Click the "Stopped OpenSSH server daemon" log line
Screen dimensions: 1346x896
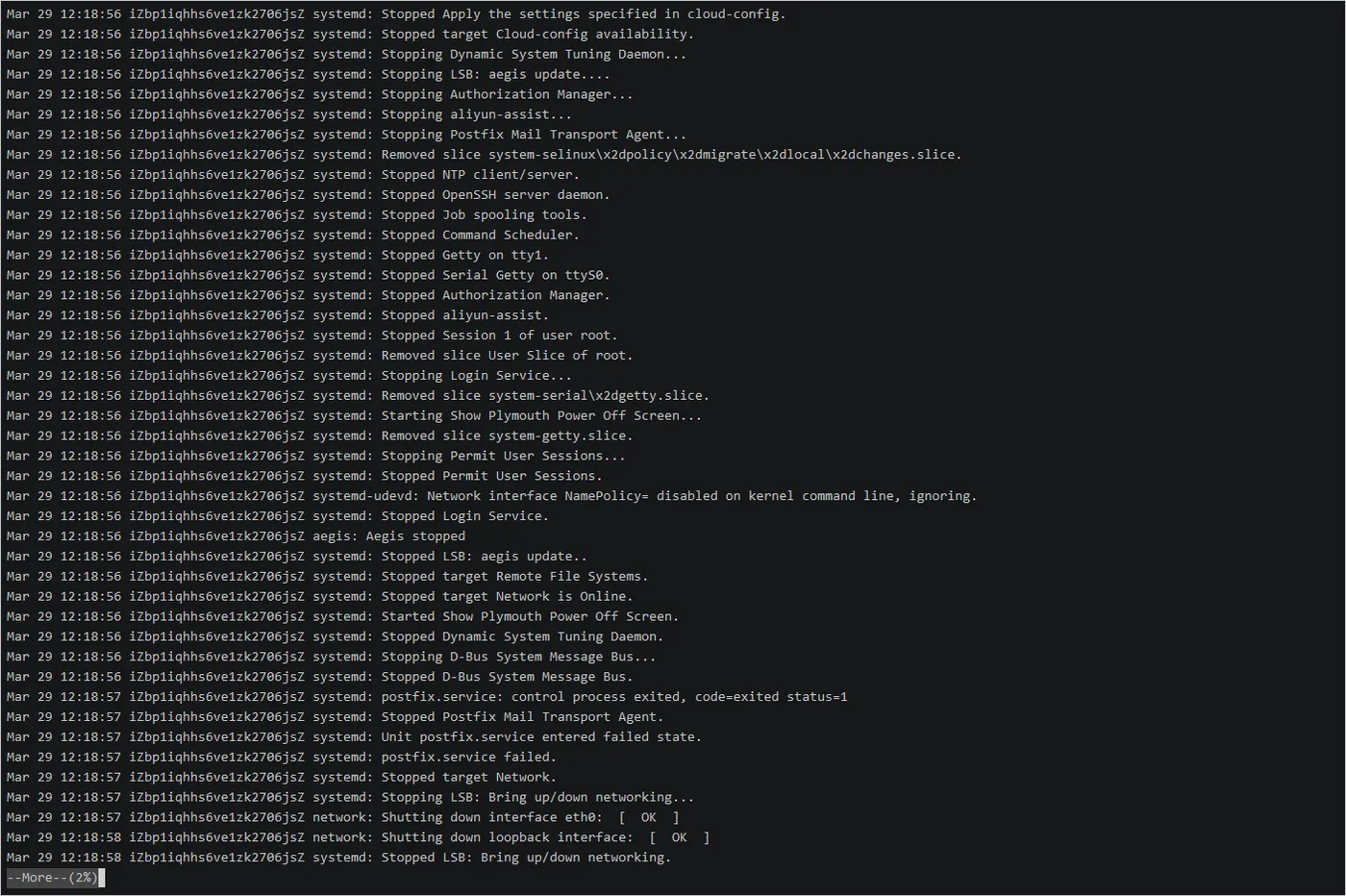point(495,195)
